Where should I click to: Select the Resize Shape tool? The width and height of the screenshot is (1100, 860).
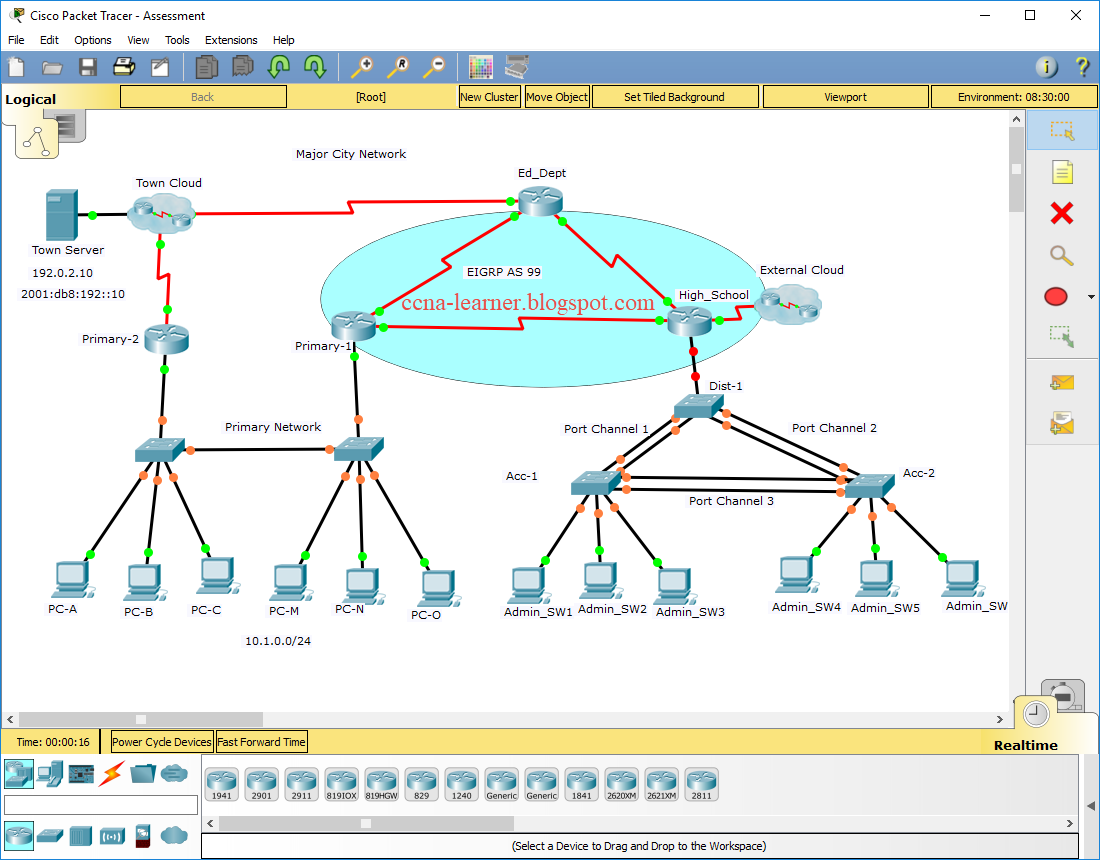pos(1061,334)
